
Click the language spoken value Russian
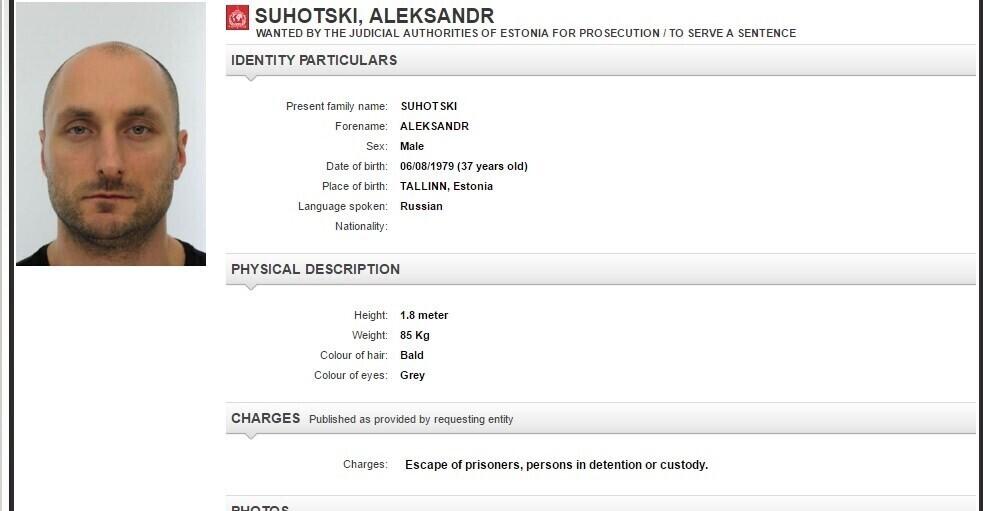421,206
